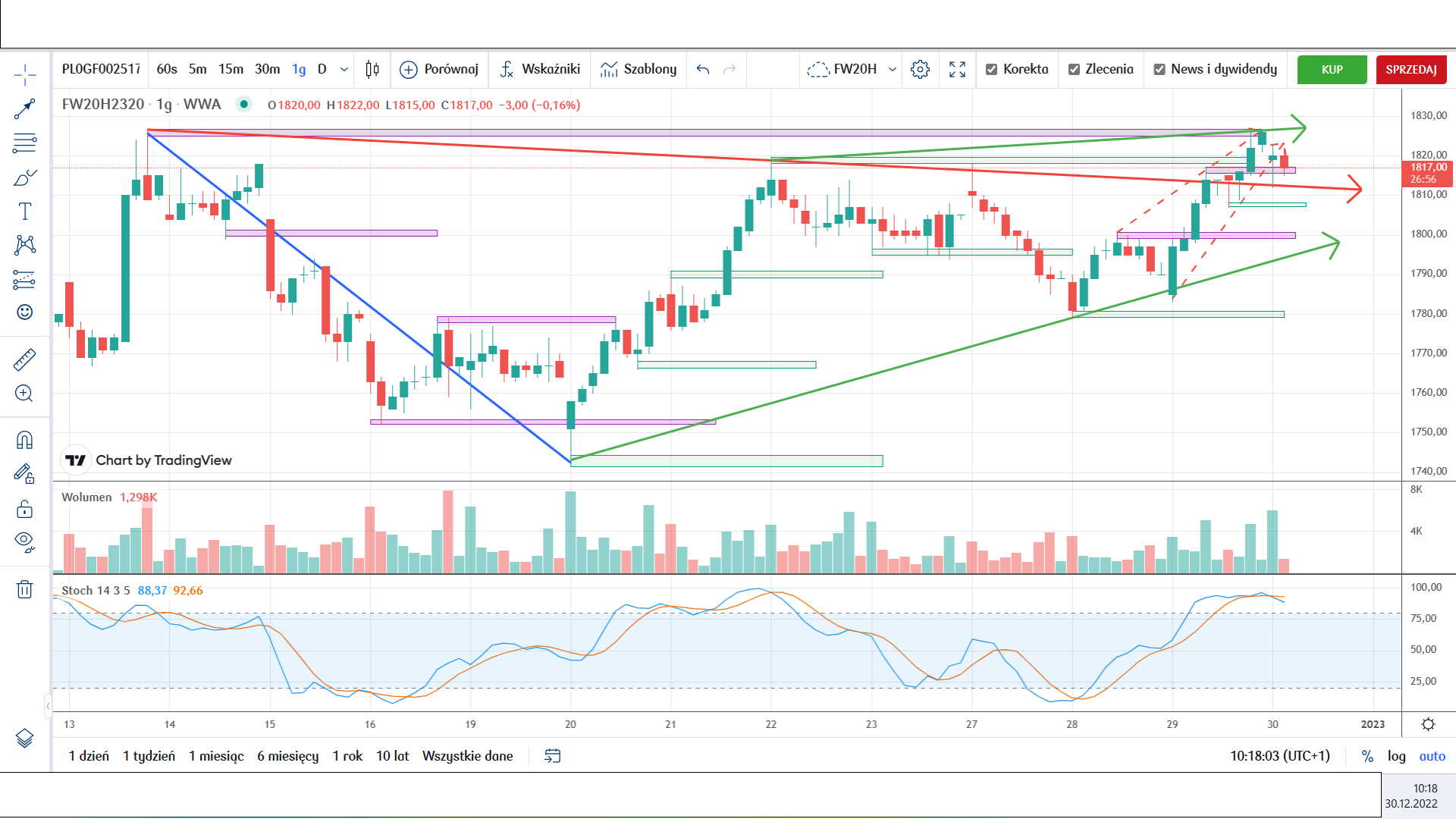This screenshot has width=1456, height=819.
Task: Activate the zoom-in tool
Action: click(25, 393)
